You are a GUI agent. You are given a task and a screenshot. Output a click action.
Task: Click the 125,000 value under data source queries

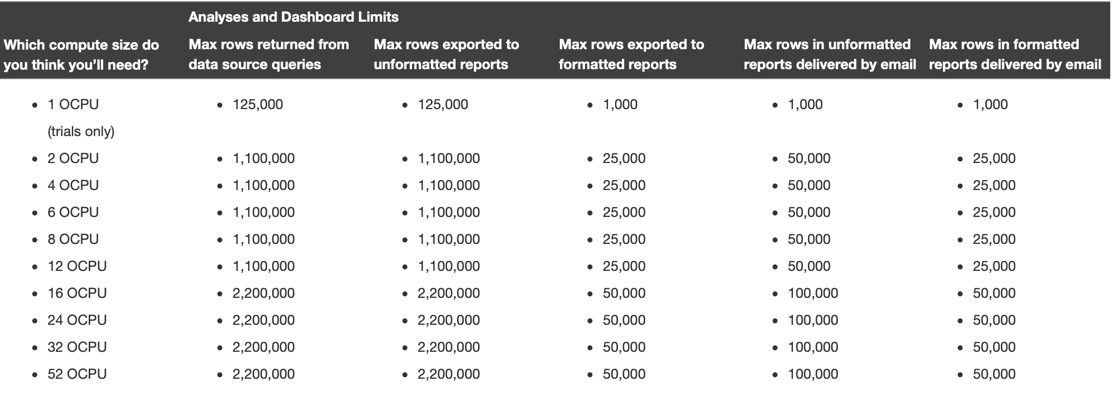257,104
